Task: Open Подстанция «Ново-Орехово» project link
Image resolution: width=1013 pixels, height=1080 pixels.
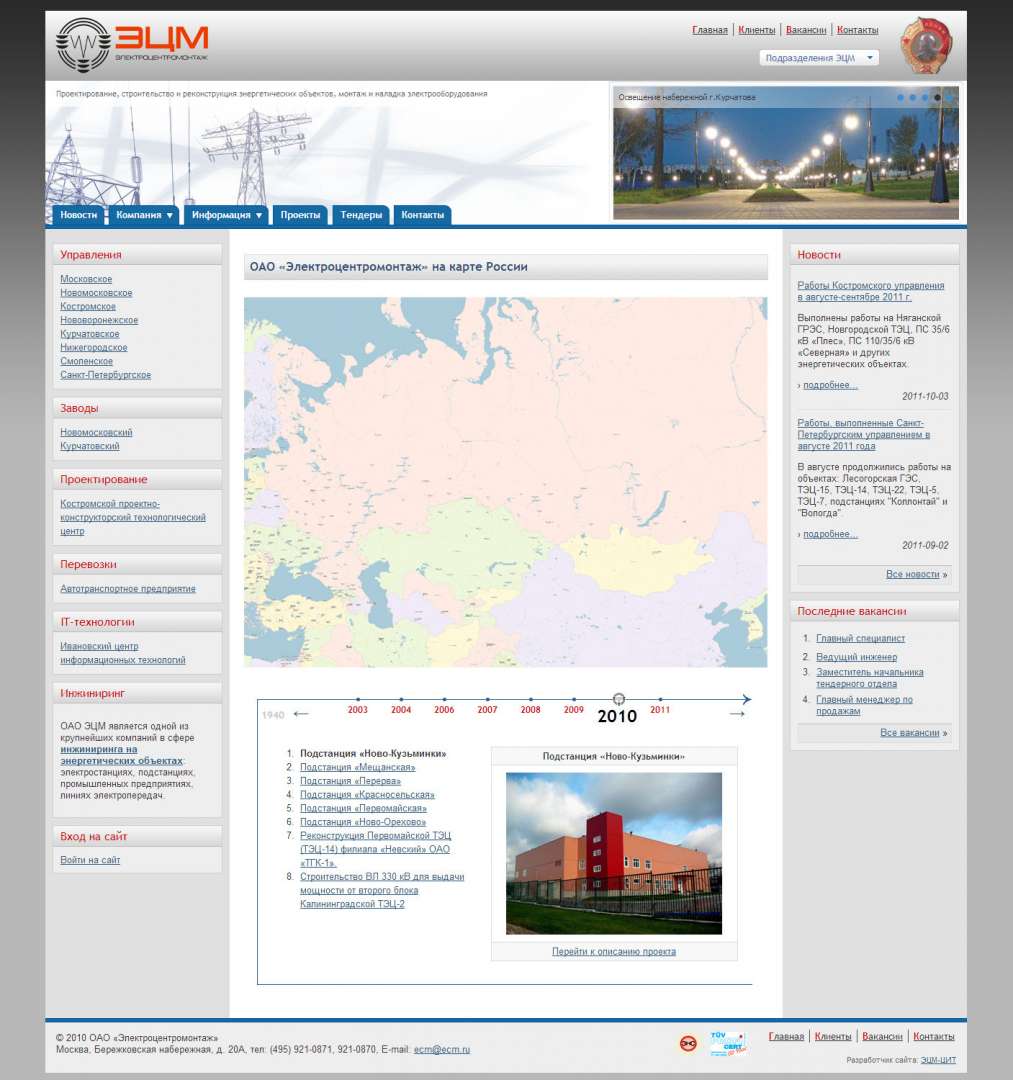Action: pyautogui.click(x=363, y=822)
